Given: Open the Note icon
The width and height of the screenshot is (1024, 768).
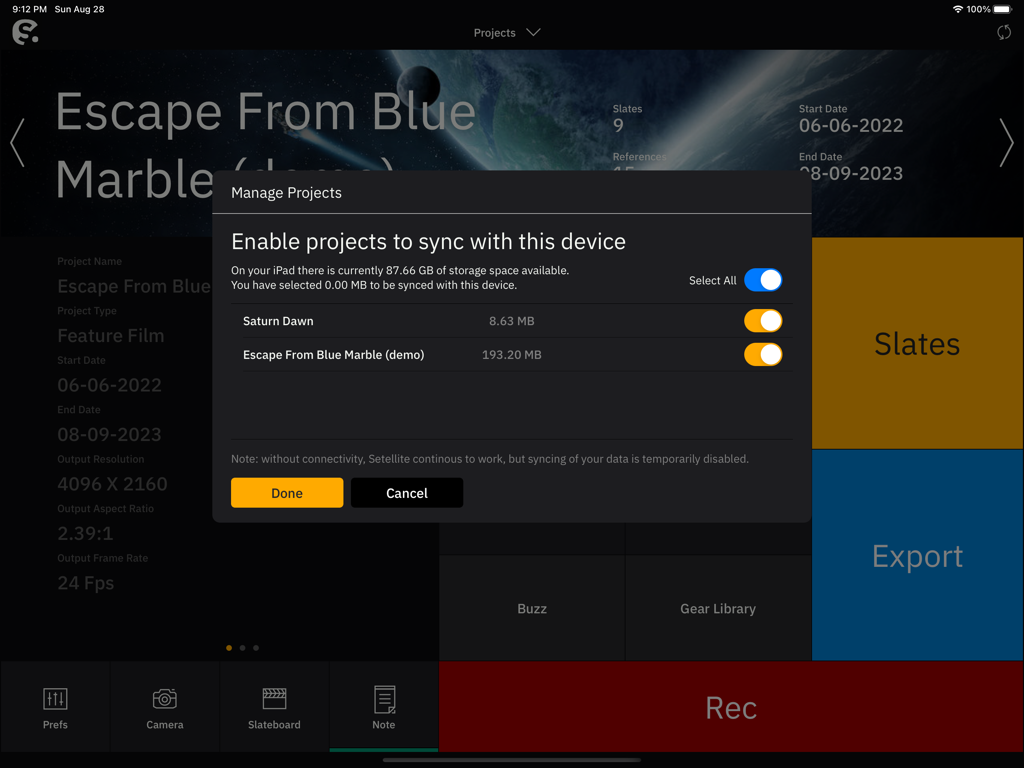Looking at the screenshot, I should pos(384,699).
